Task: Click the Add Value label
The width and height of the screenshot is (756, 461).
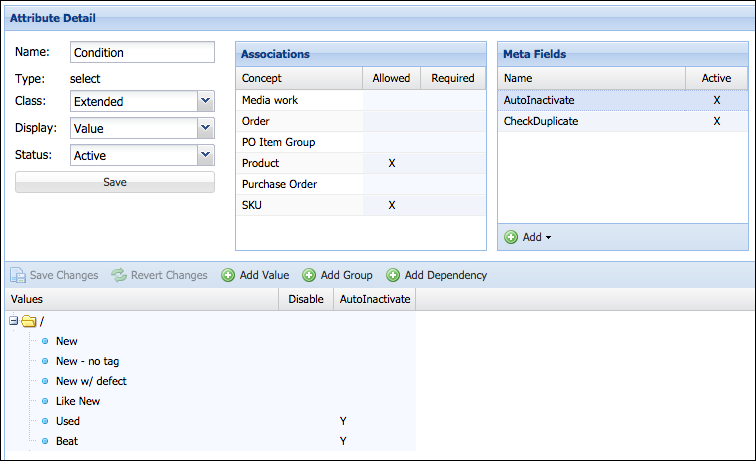Action: click(x=264, y=275)
